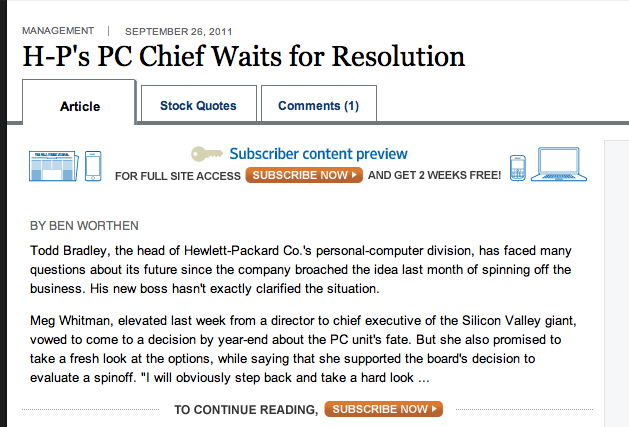The width and height of the screenshot is (629, 427).
Task: Click the And Get 2 Weeks Free text
Action: point(434,175)
